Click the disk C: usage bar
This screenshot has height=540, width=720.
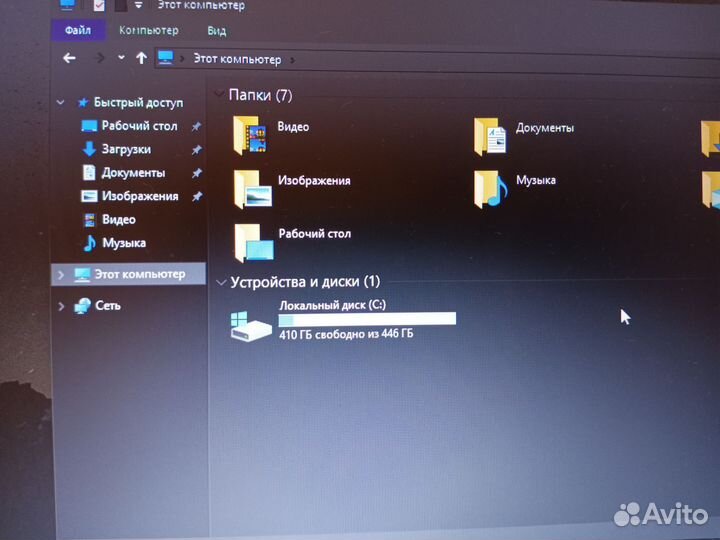367,319
